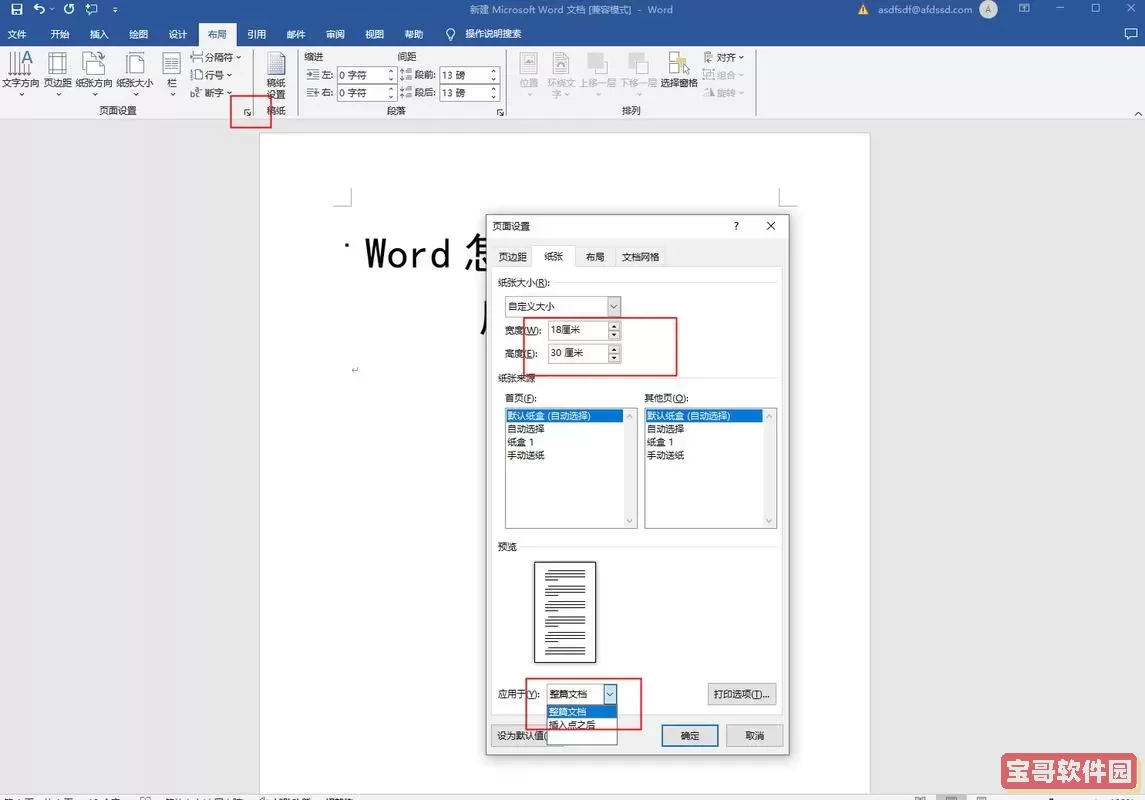The height and width of the screenshot is (800, 1145).
Task: Click the lightbulb 操作说明搜索 (Tell me) icon
Action: tap(450, 34)
